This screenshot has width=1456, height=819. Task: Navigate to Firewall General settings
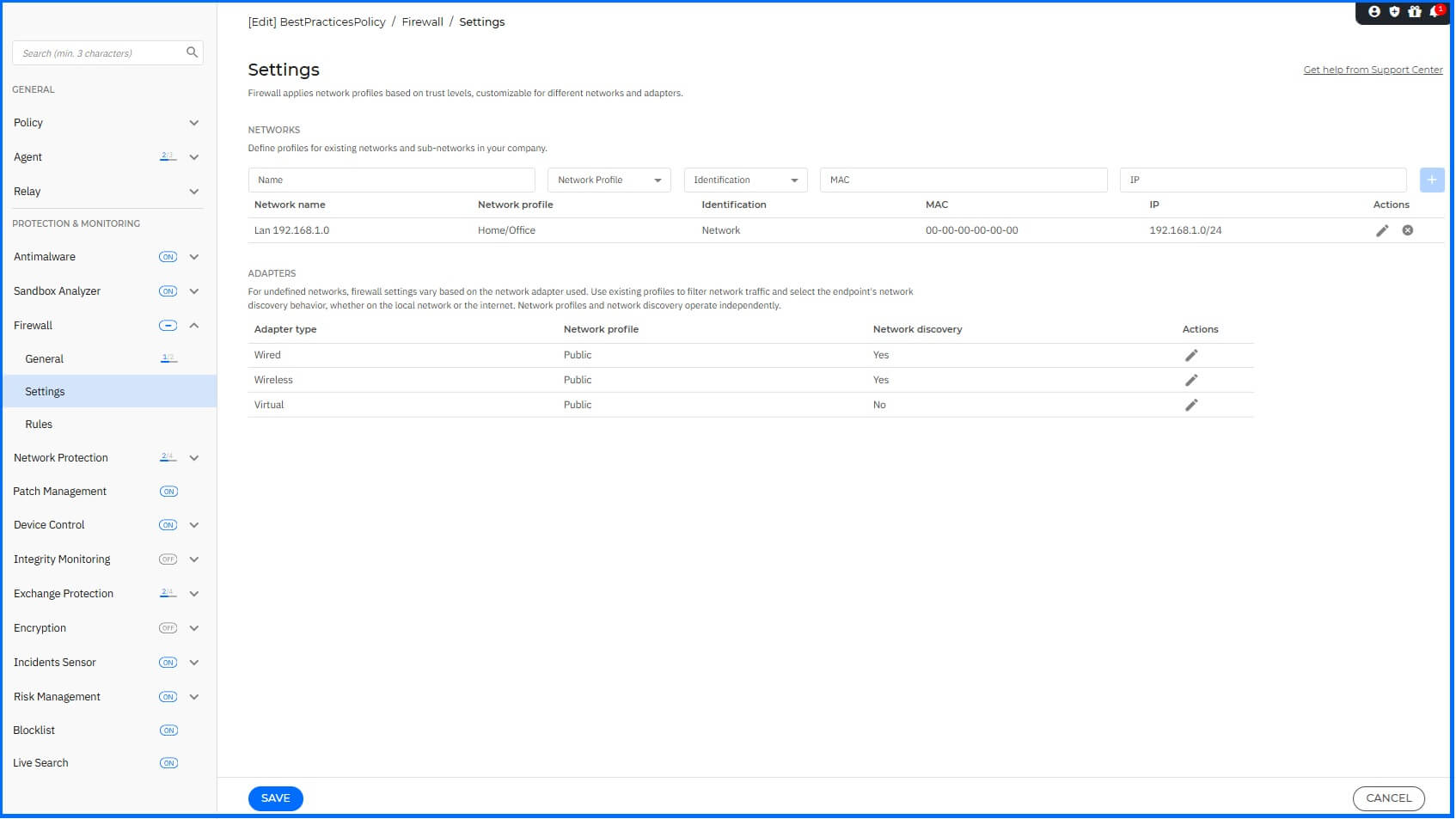tap(44, 358)
